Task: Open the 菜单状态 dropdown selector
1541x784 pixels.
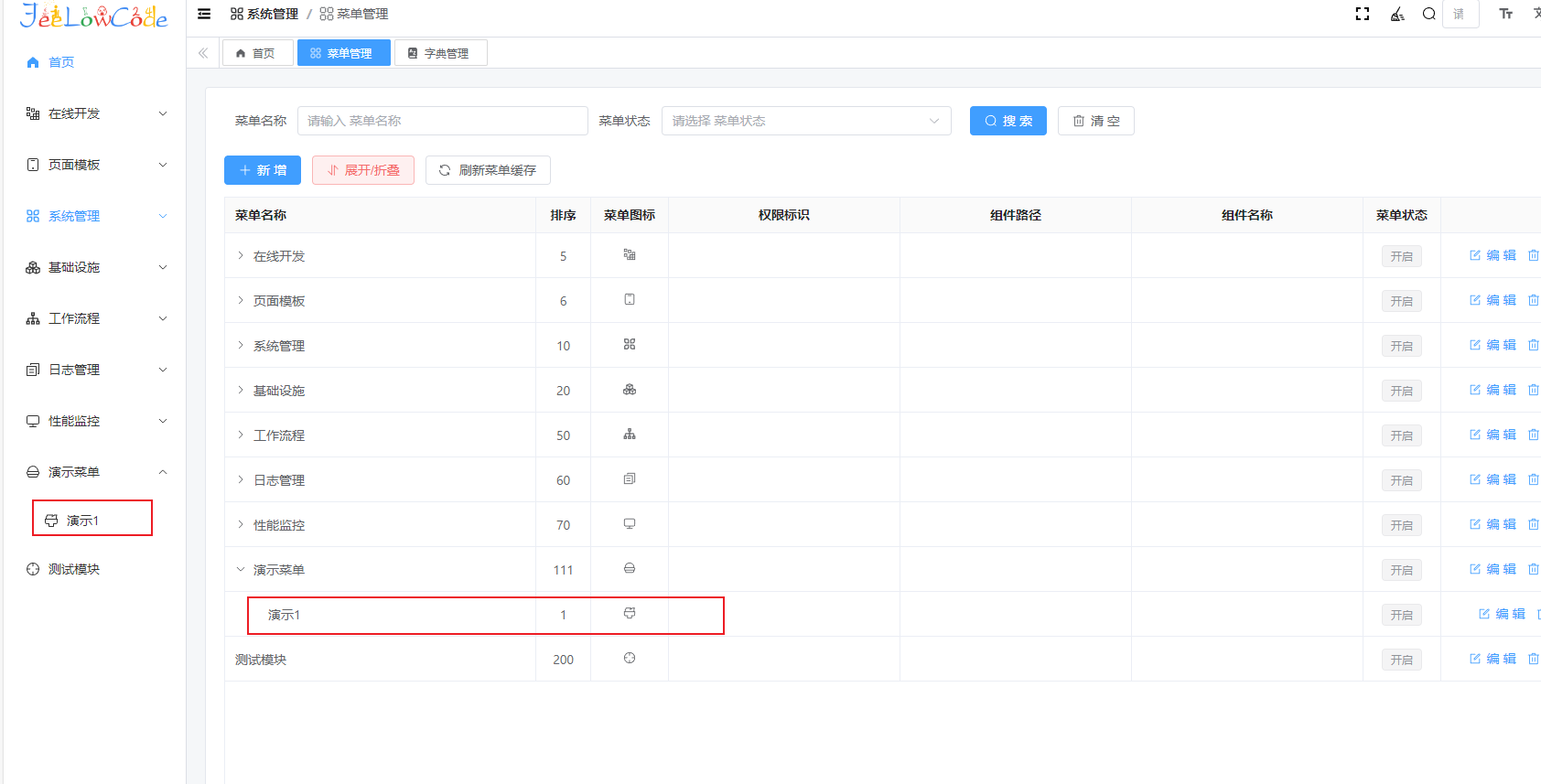Action: click(x=805, y=121)
